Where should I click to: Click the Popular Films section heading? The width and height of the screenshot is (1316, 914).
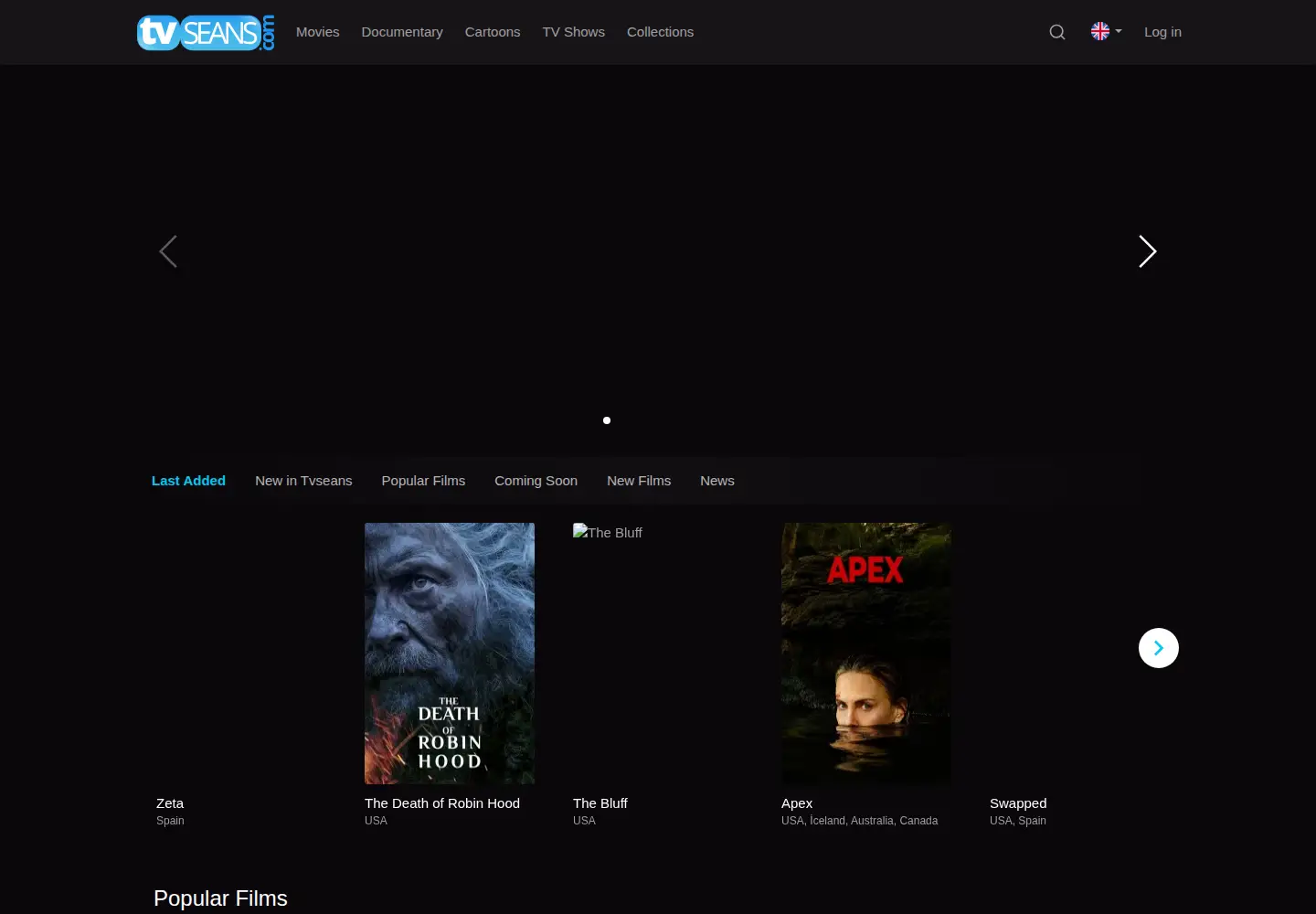(x=220, y=898)
